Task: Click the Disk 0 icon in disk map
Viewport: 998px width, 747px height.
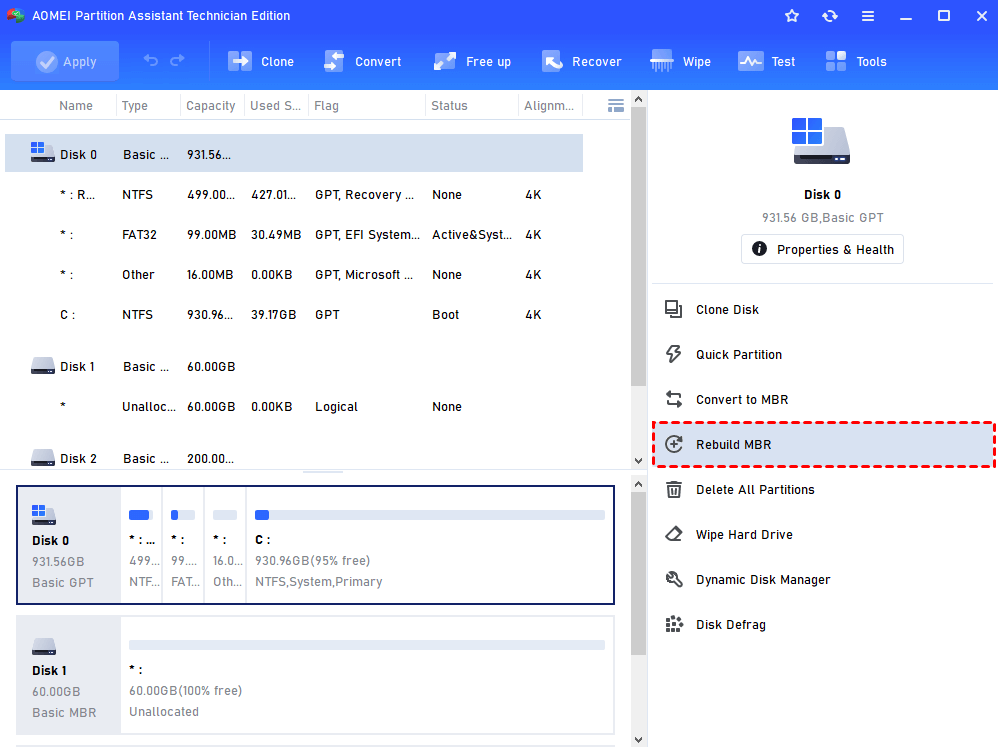Action: [44, 515]
